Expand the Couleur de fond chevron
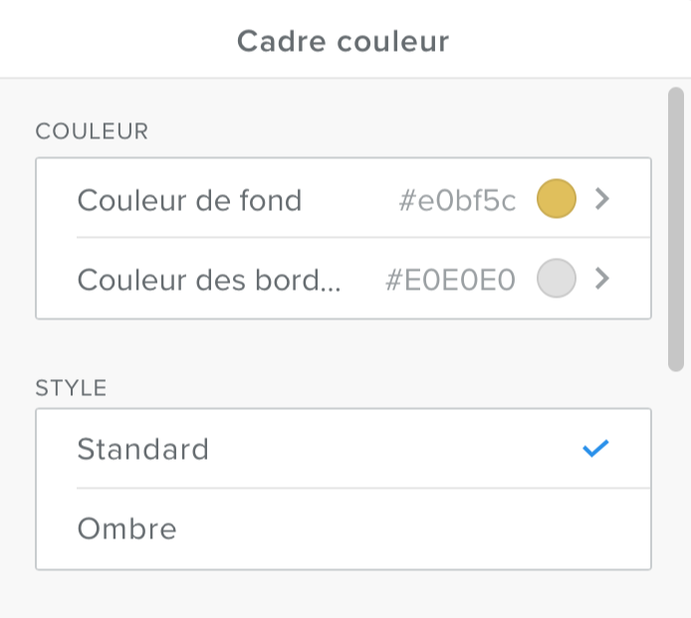This screenshot has height=618, width=691. tap(602, 199)
